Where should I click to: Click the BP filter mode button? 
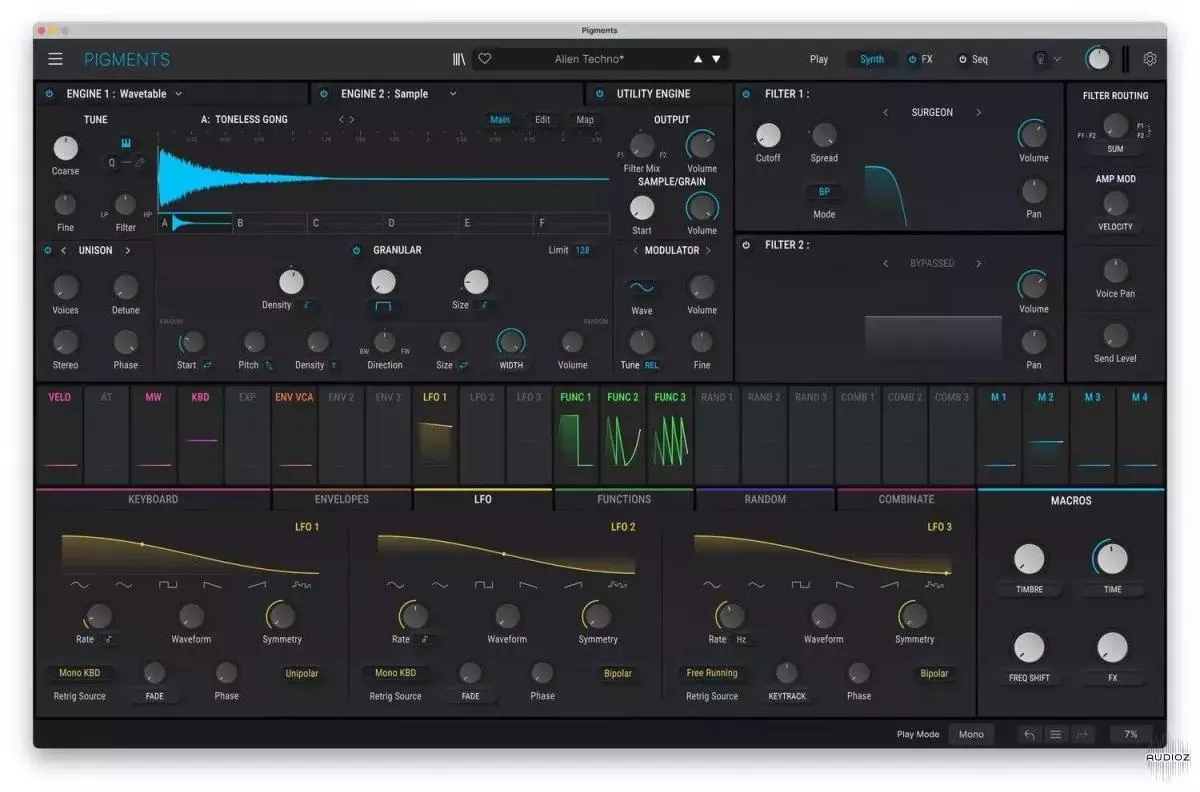824,191
